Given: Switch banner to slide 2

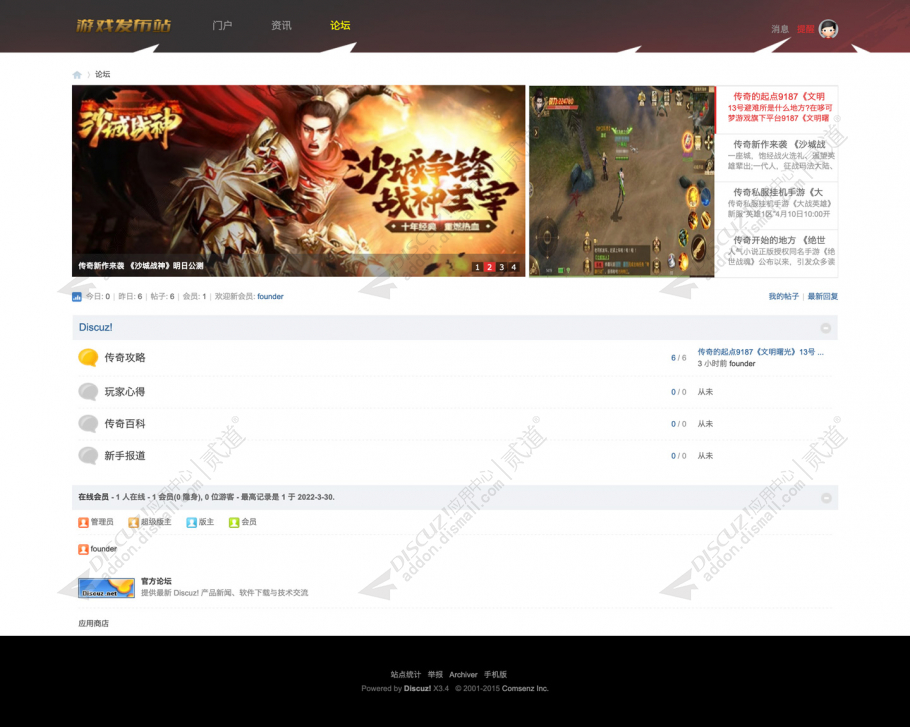Looking at the screenshot, I should pyautogui.click(x=489, y=267).
